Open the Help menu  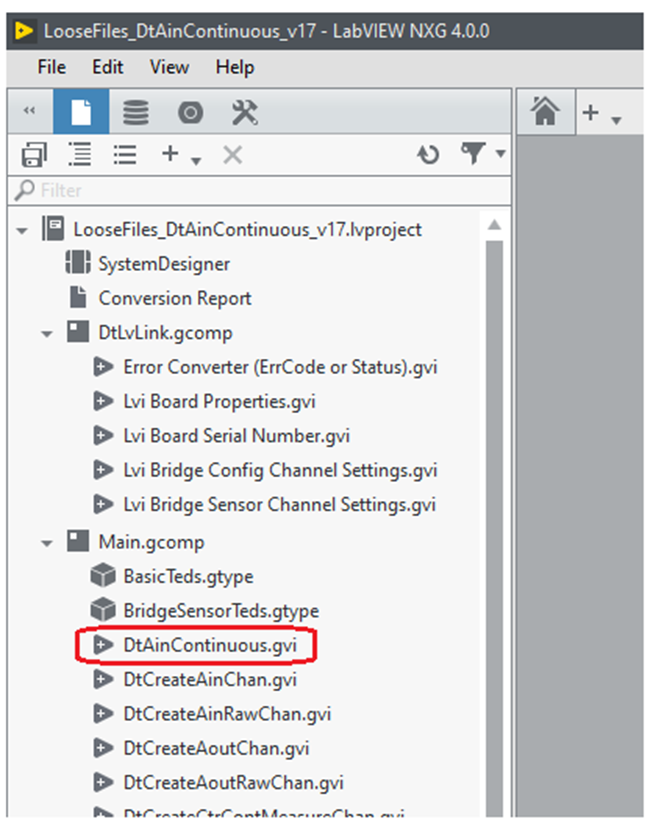click(234, 67)
